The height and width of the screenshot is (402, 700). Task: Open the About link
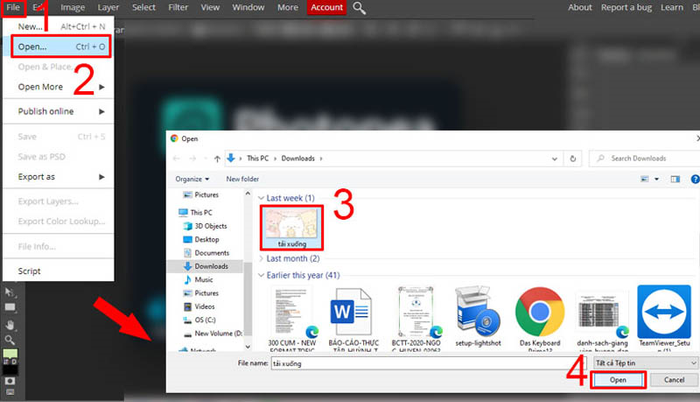coord(579,8)
